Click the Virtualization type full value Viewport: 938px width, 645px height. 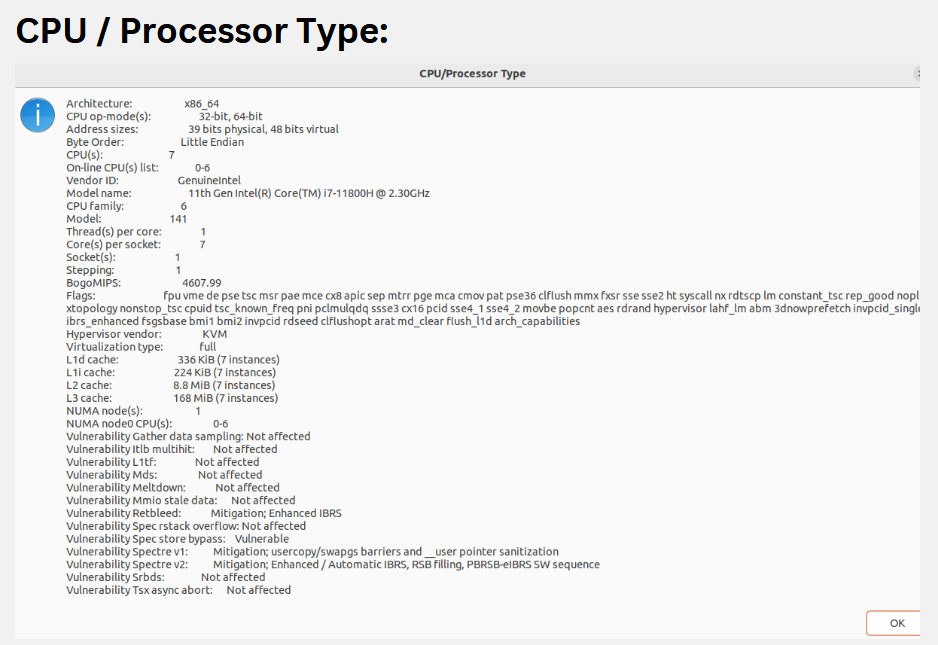point(208,347)
